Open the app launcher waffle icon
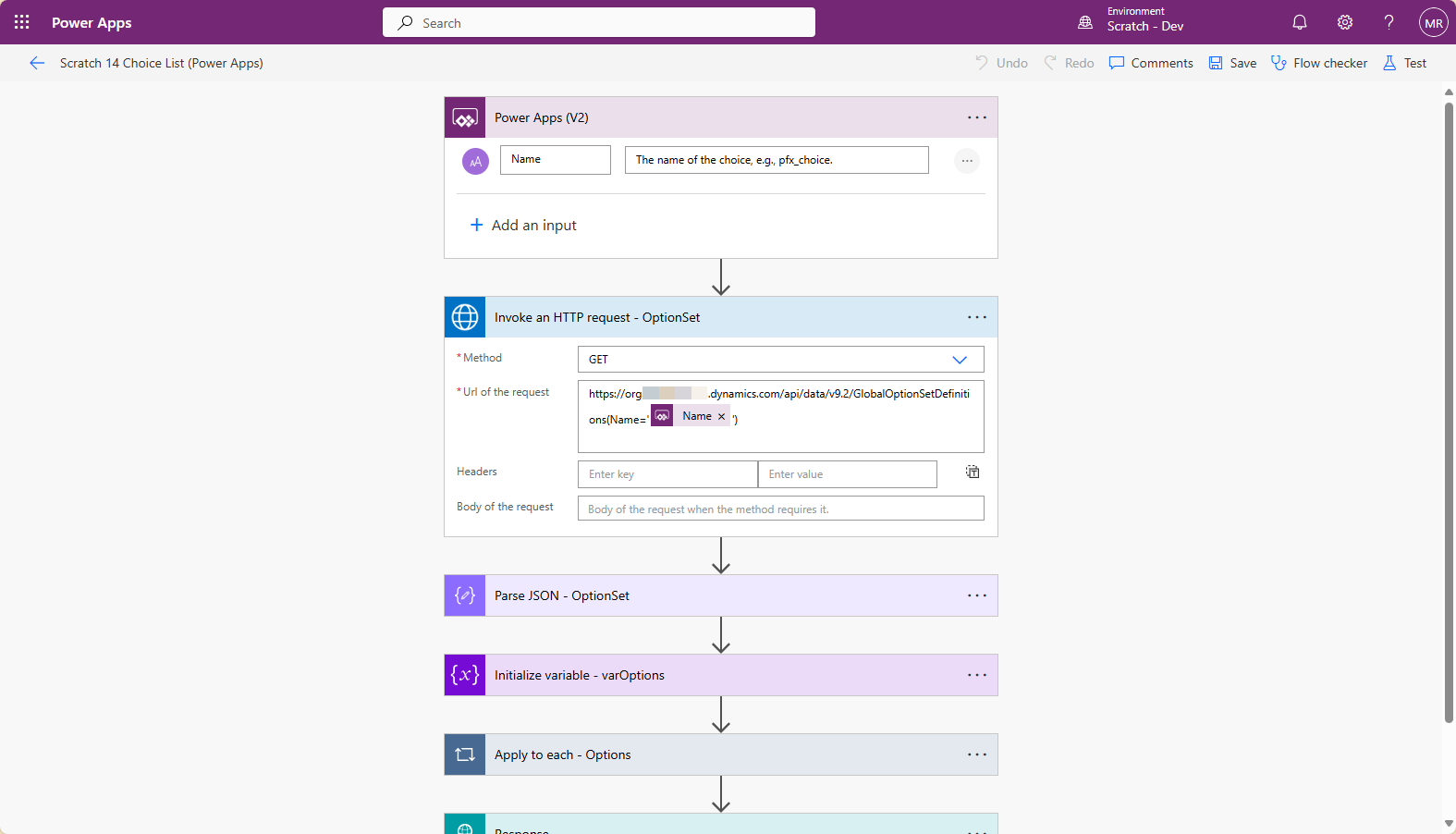 [x=22, y=22]
